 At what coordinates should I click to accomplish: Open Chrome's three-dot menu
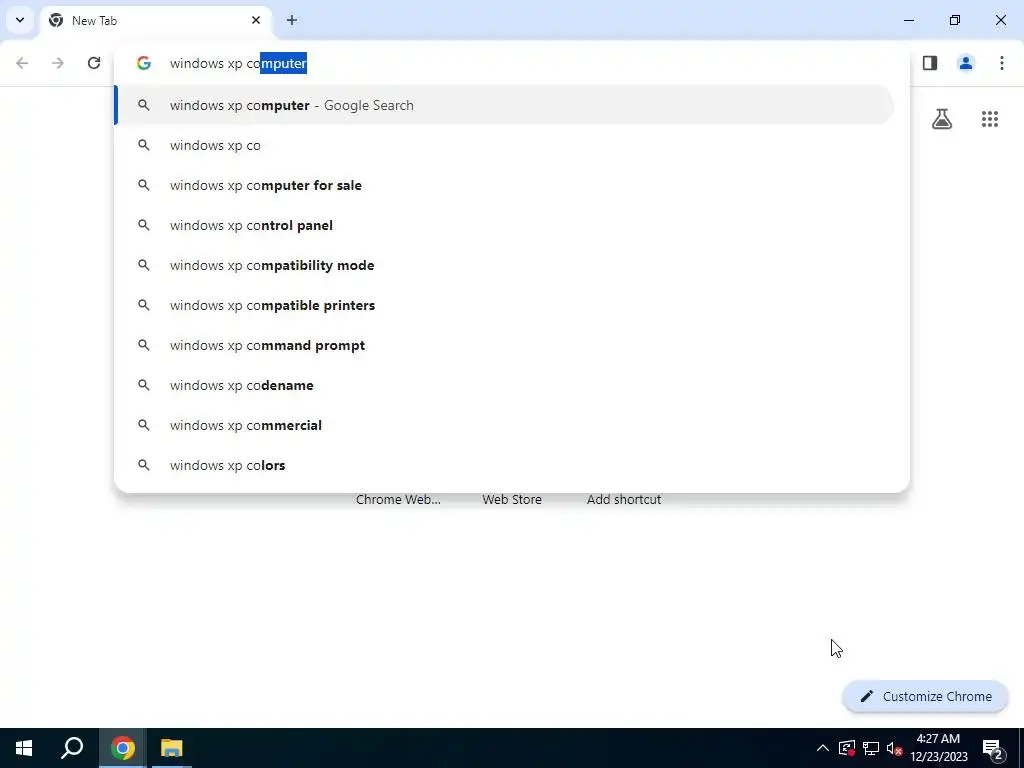1001,63
